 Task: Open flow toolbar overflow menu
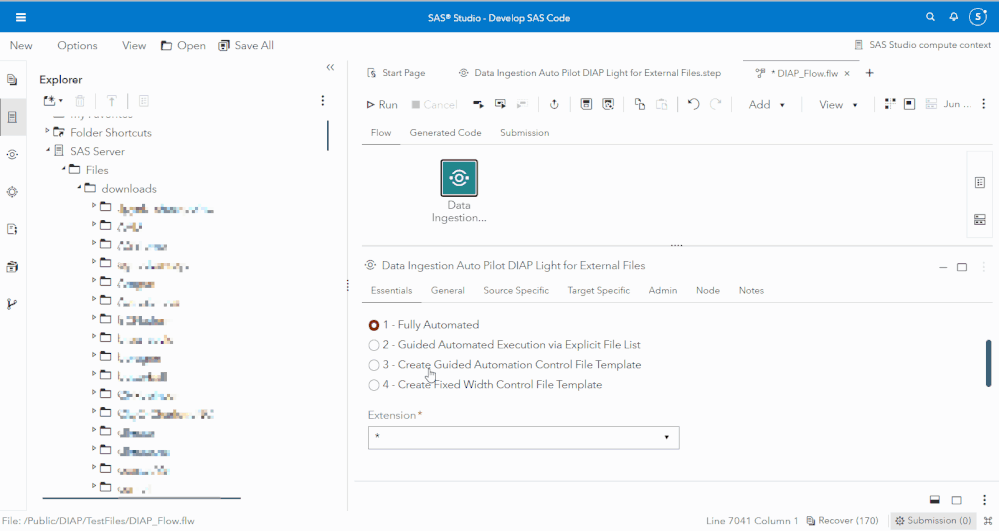[x=984, y=104]
